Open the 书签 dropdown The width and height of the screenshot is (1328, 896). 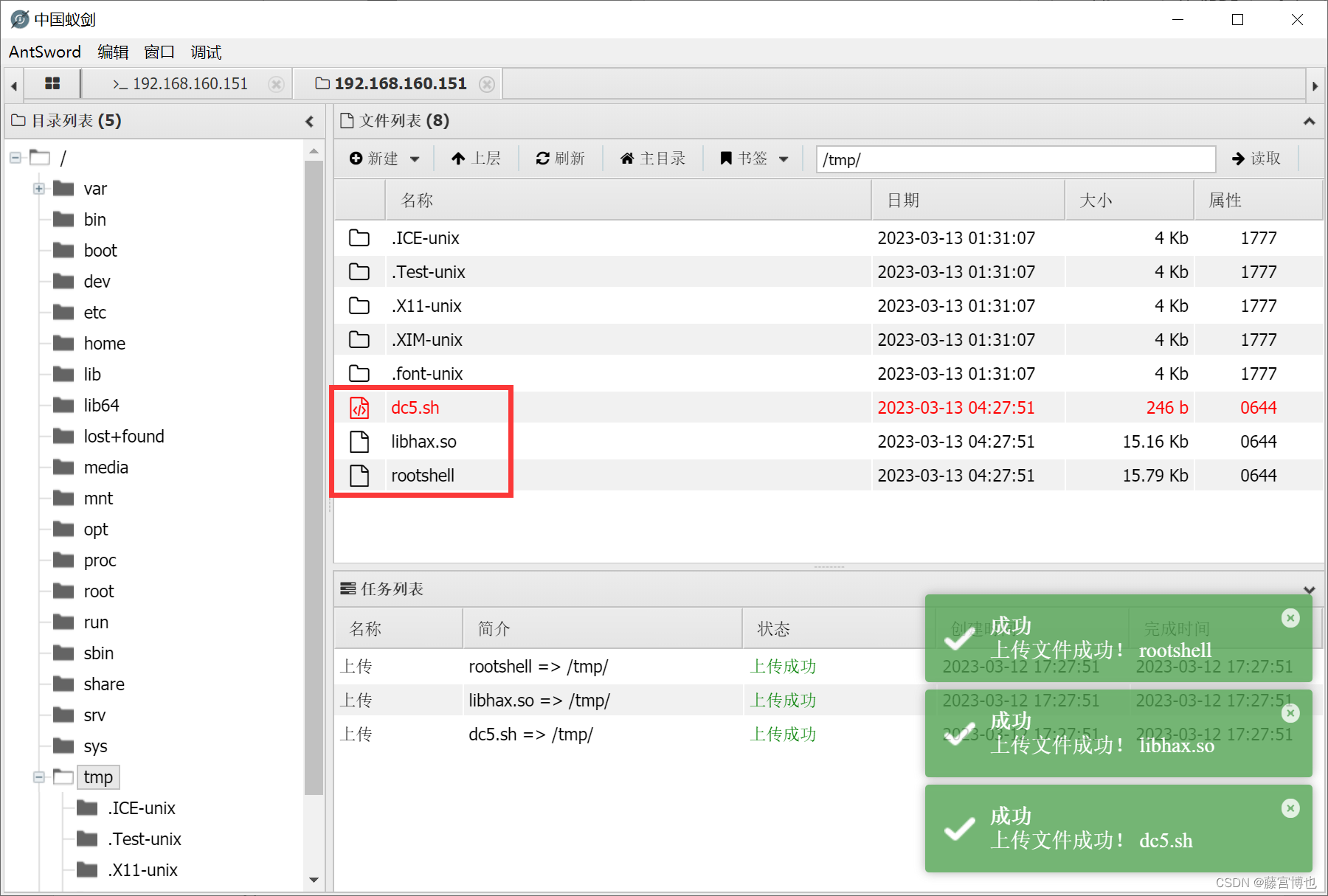pyautogui.click(x=754, y=159)
